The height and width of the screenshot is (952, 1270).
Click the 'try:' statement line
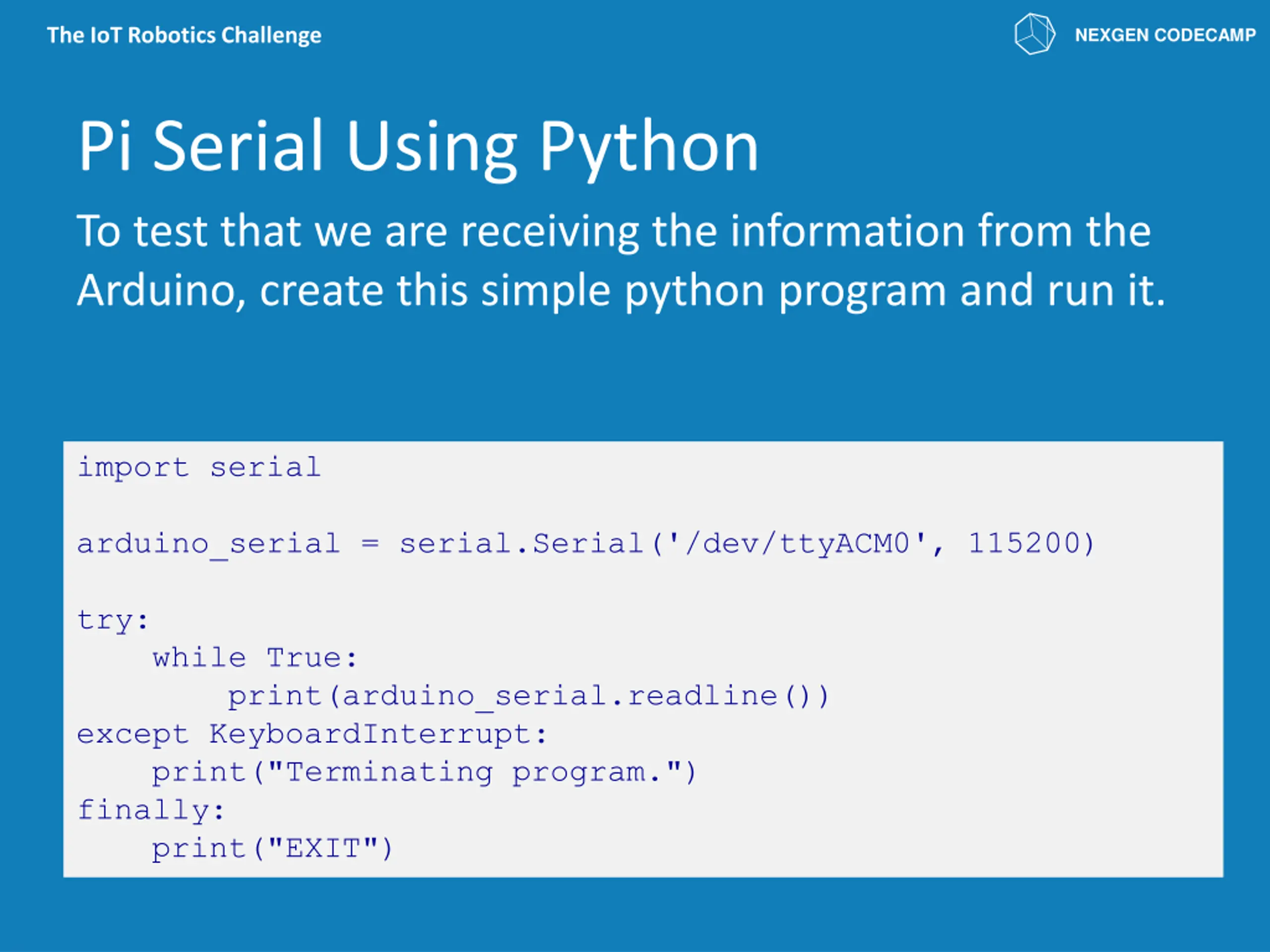pos(113,621)
